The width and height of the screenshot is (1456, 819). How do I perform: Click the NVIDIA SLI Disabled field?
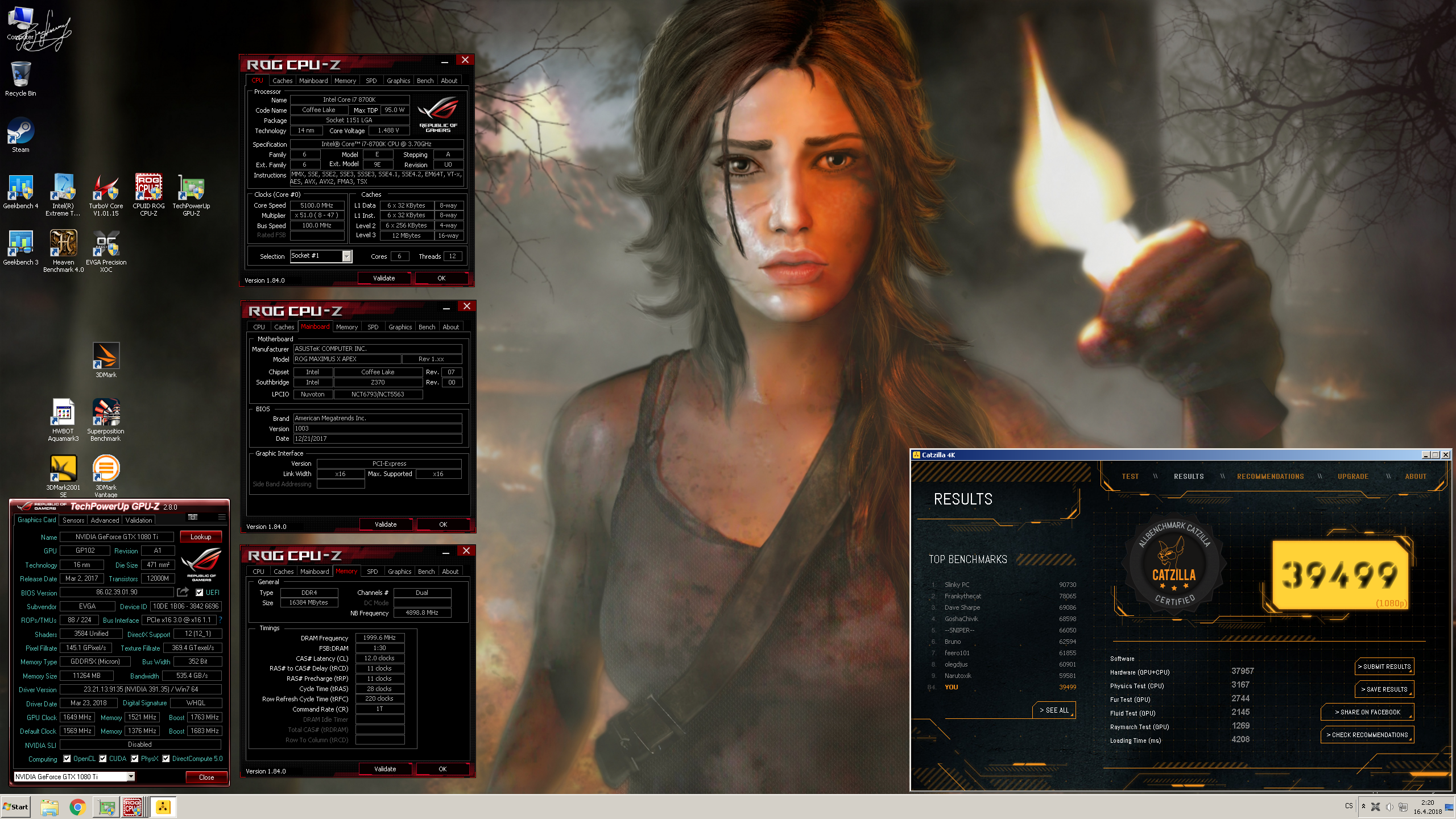(140, 744)
